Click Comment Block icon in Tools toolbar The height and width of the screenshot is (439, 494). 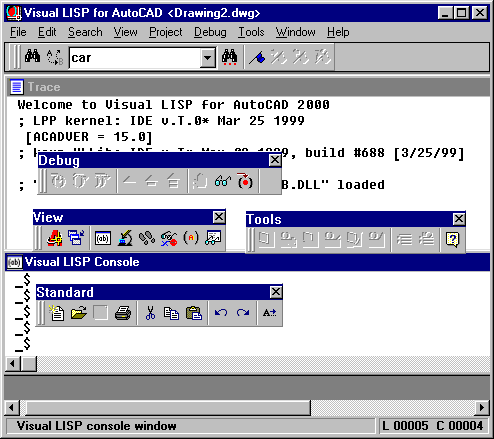[x=404, y=239]
